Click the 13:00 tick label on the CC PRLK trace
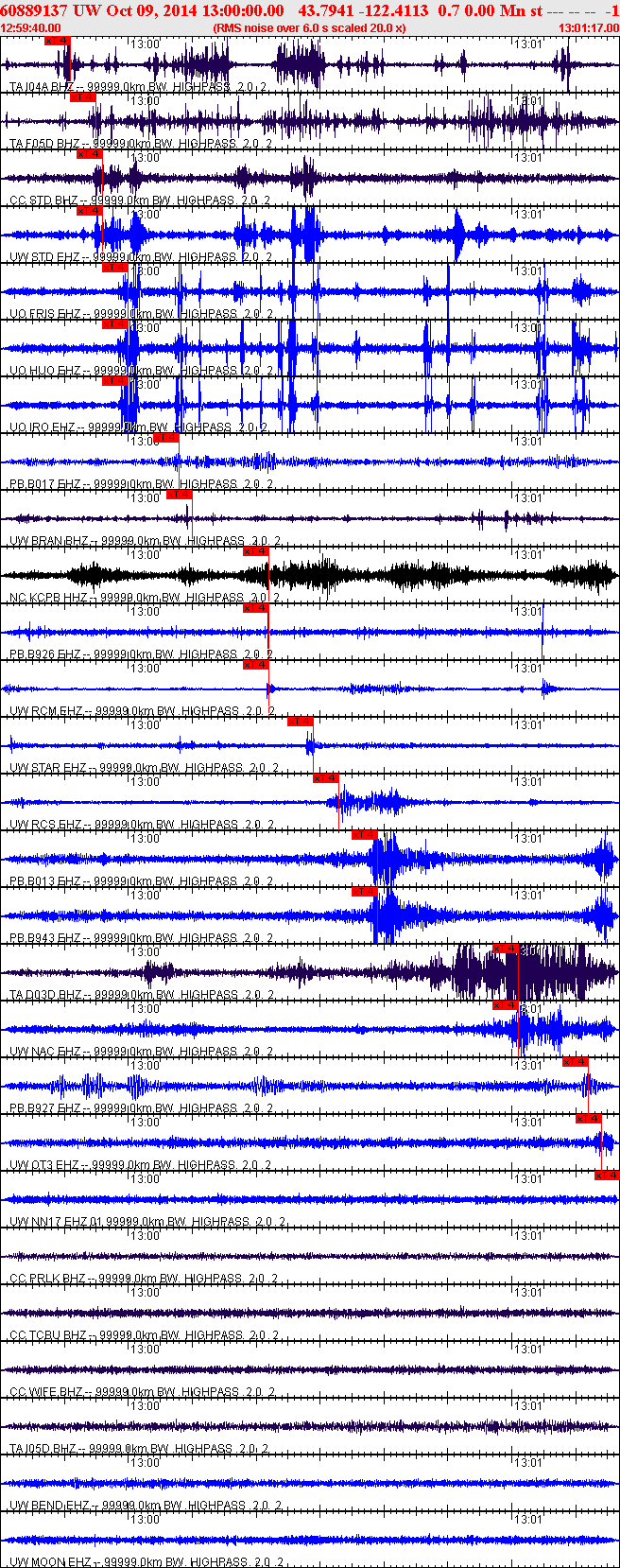620x1568 pixels. [145, 1236]
